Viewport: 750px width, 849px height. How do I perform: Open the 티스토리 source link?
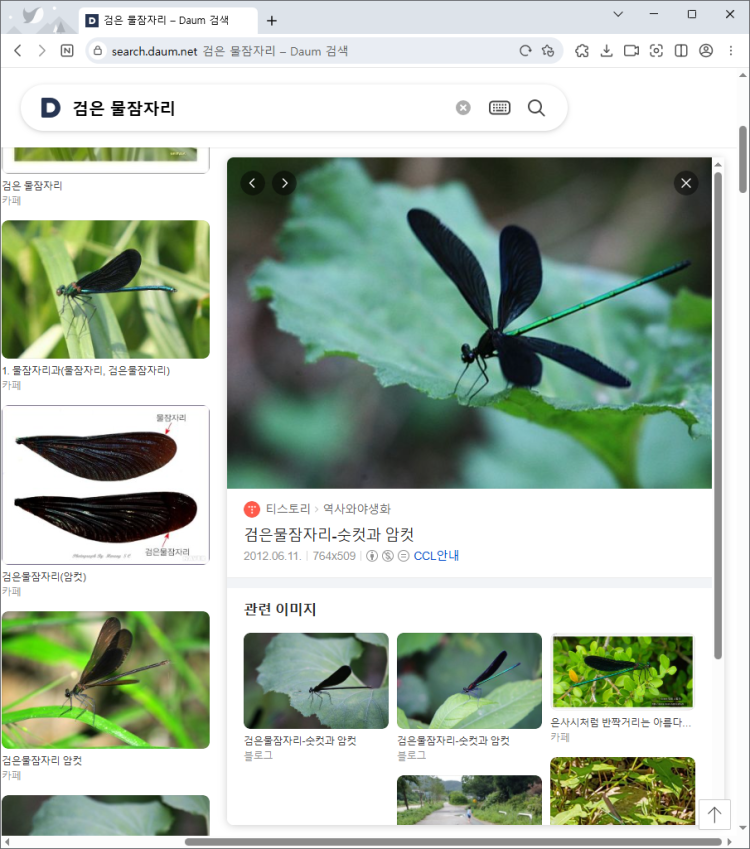[x=288, y=509]
